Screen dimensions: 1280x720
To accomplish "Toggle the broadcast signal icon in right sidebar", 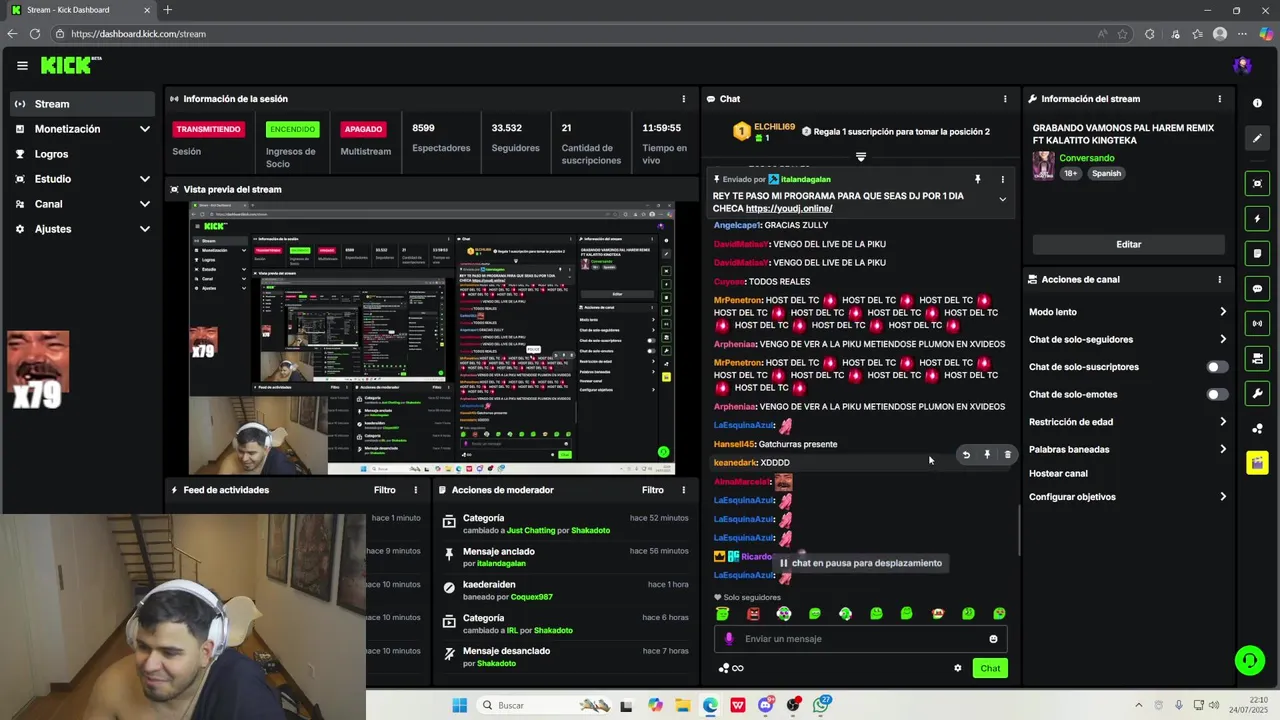I will pyautogui.click(x=1257, y=323).
